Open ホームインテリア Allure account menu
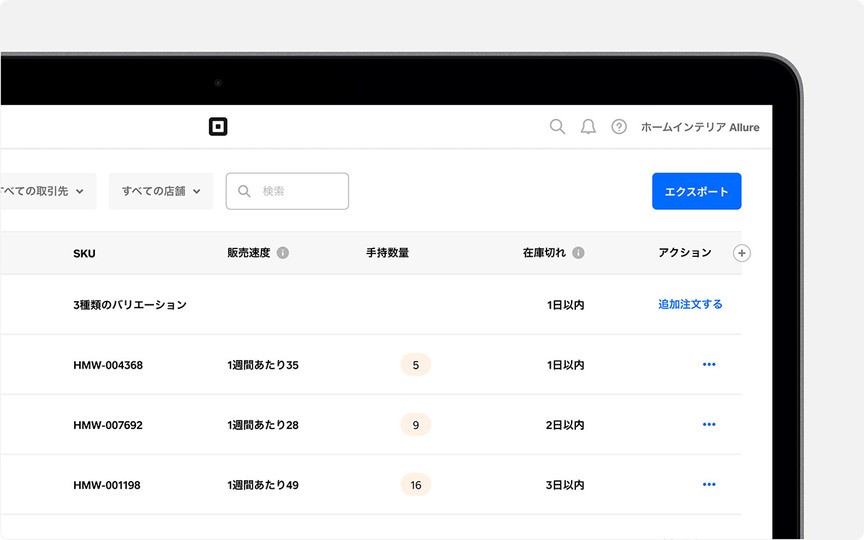The image size is (864, 540). pos(700,127)
